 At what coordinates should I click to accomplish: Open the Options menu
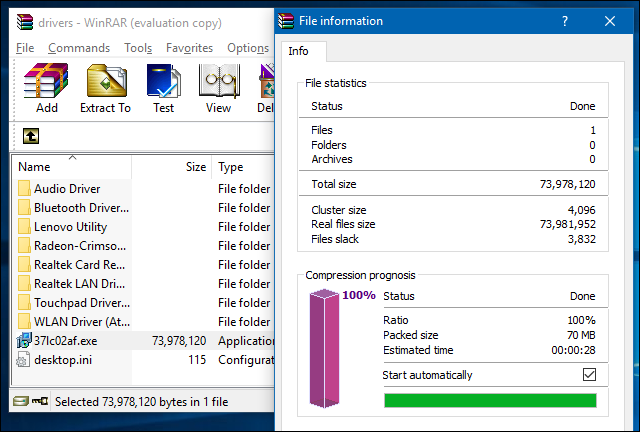point(248,48)
